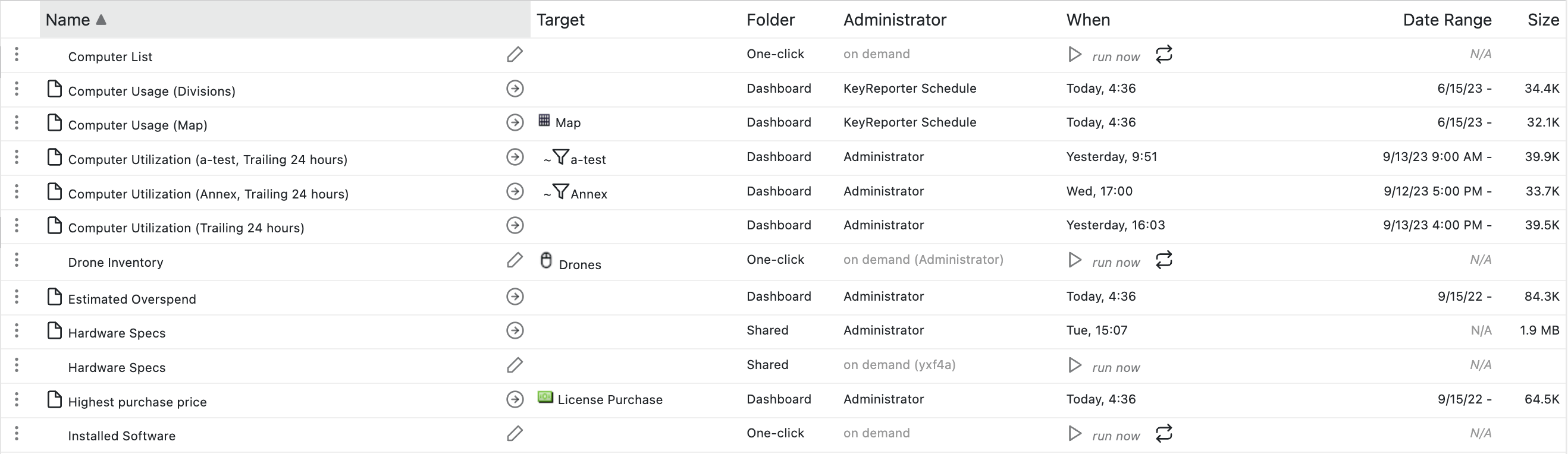Image resolution: width=1568 pixels, height=454 pixels.
Task: Click the document icon for Highest purchase price
Action: 55,400
